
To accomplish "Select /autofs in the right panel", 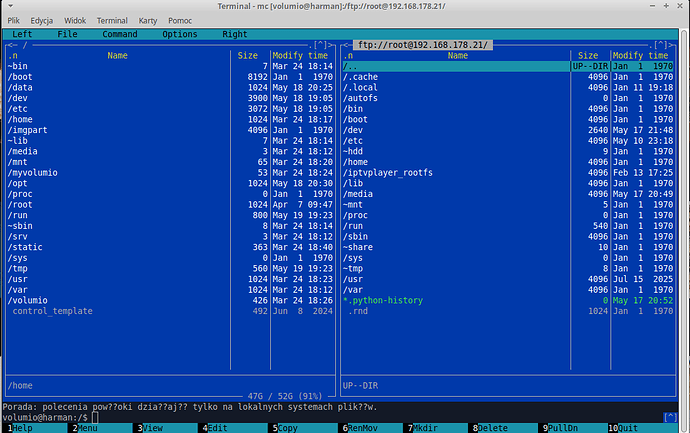I will click(508, 98).
